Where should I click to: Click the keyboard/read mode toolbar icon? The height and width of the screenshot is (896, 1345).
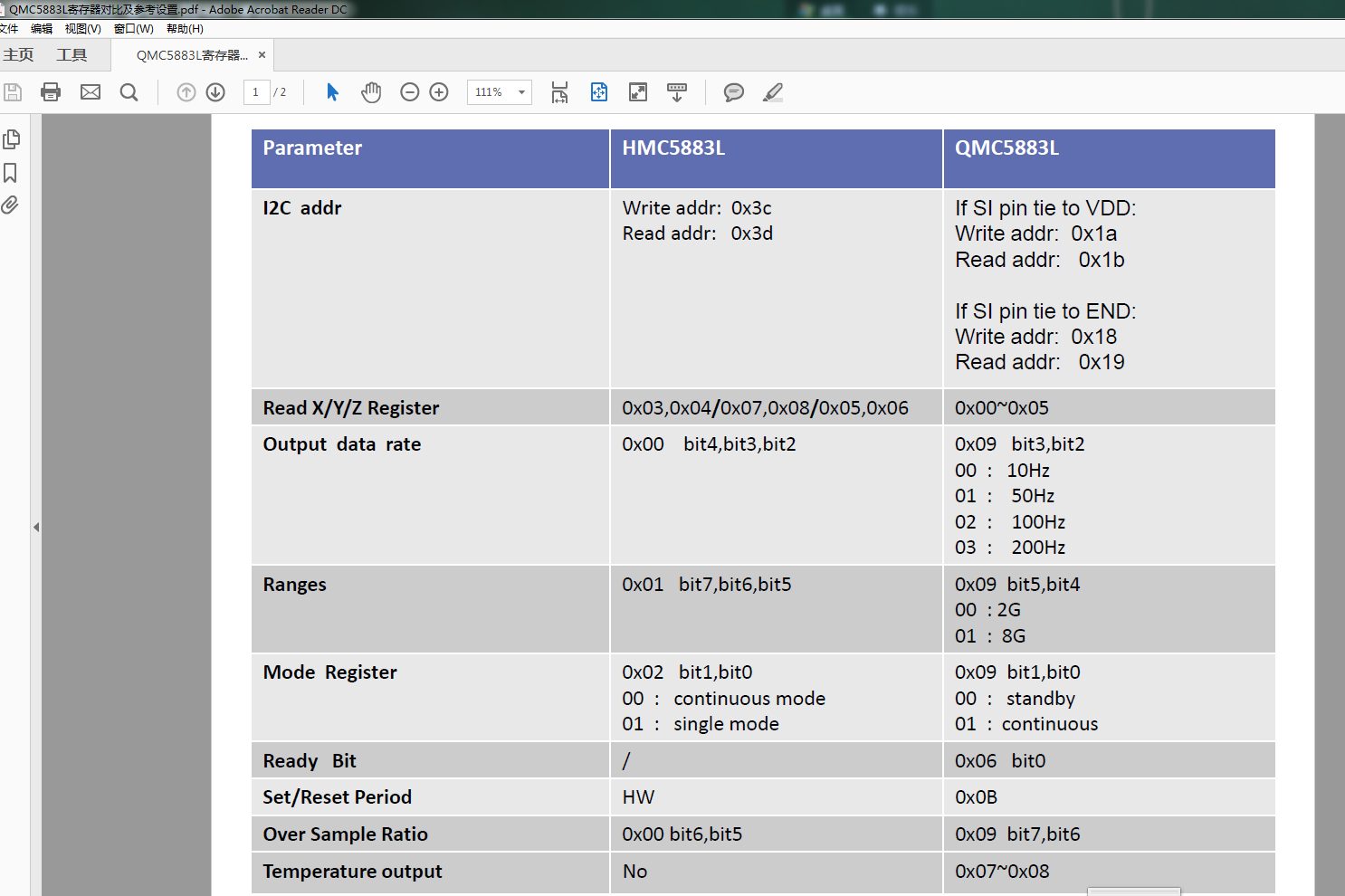click(x=677, y=92)
